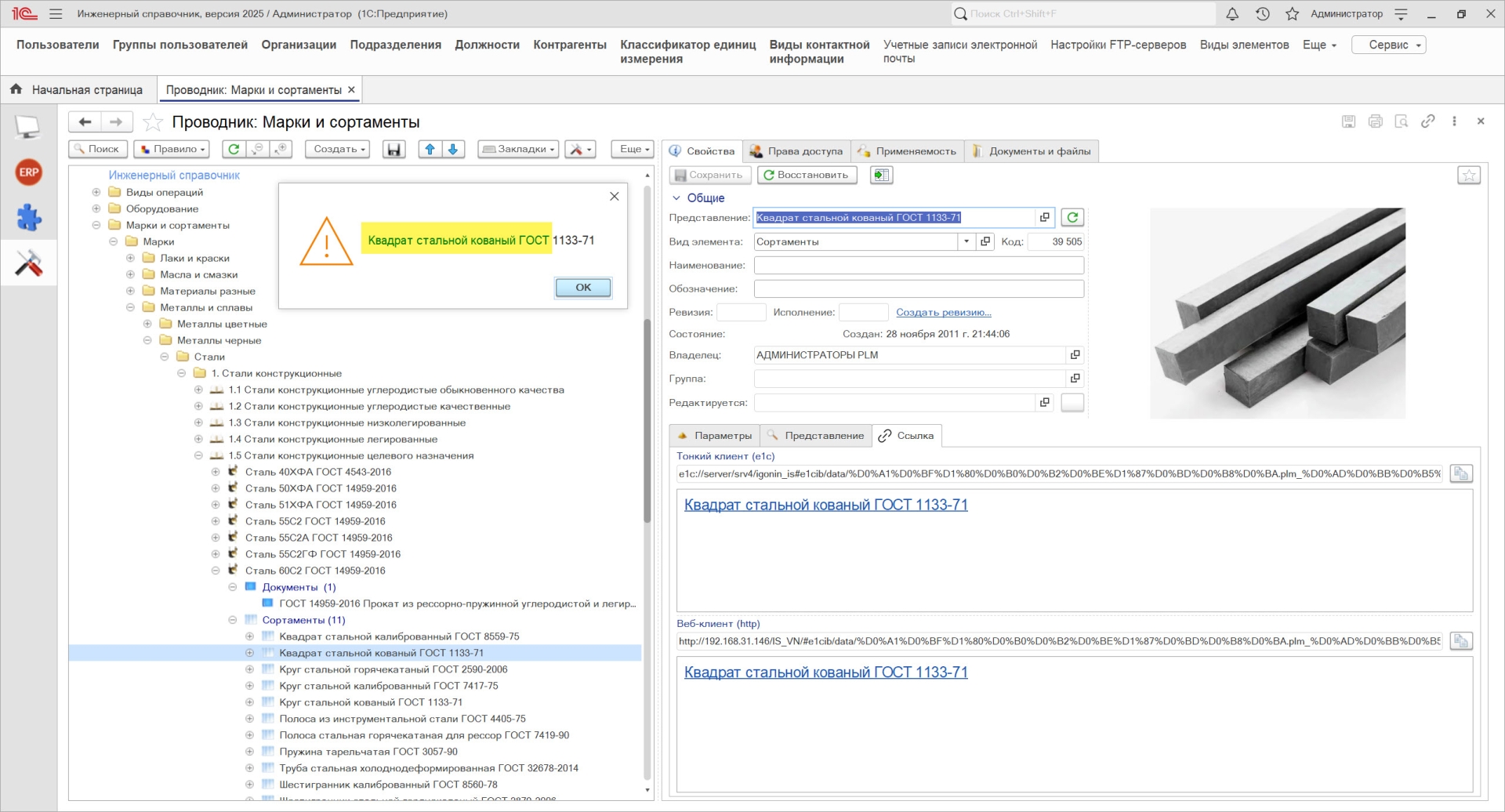Copy the thin client link

click(x=1461, y=473)
